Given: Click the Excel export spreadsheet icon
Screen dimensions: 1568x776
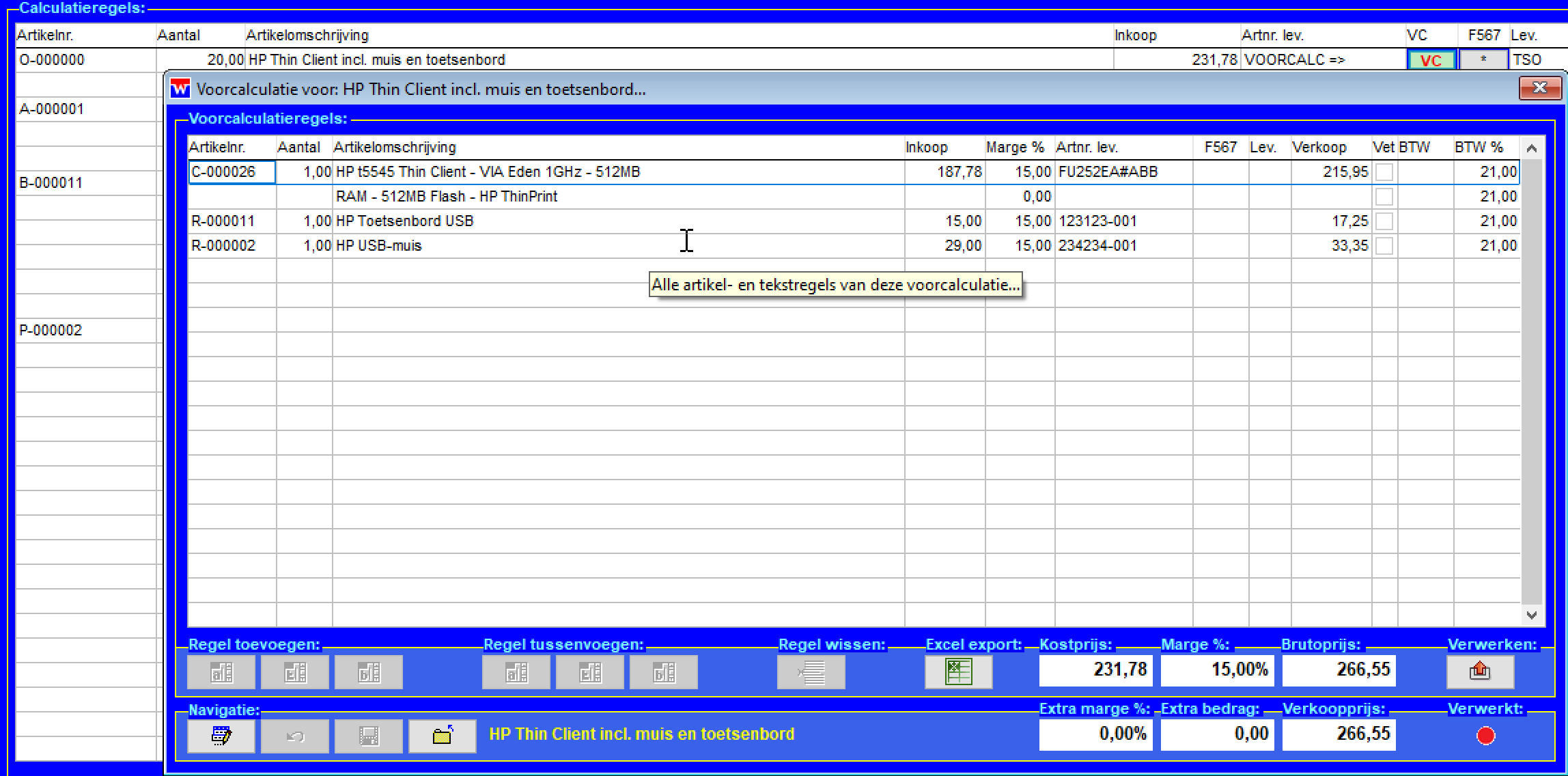Looking at the screenshot, I should click(x=958, y=672).
